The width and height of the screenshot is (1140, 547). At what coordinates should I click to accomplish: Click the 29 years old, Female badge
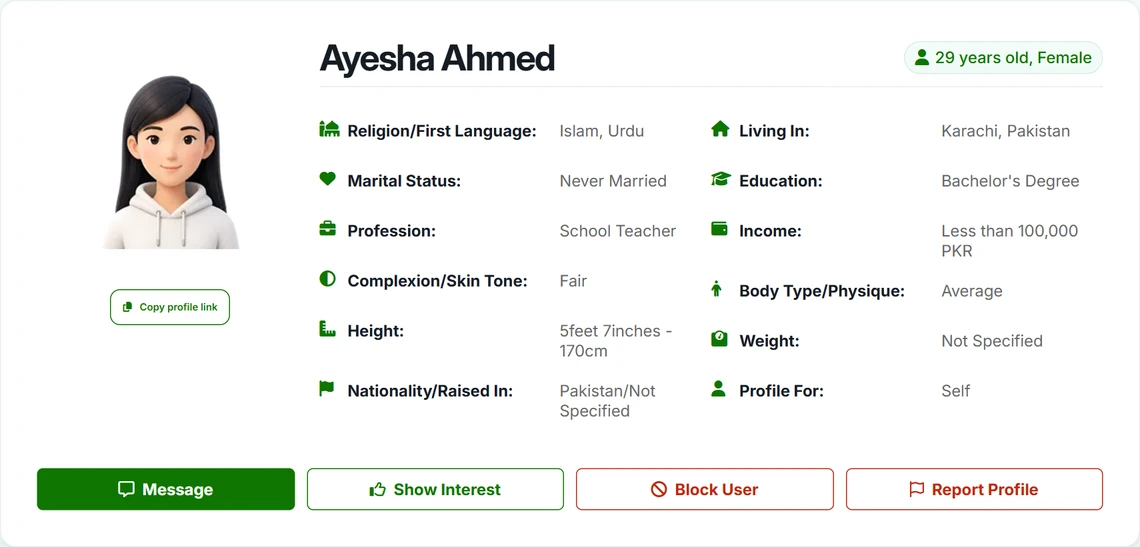tap(1003, 57)
